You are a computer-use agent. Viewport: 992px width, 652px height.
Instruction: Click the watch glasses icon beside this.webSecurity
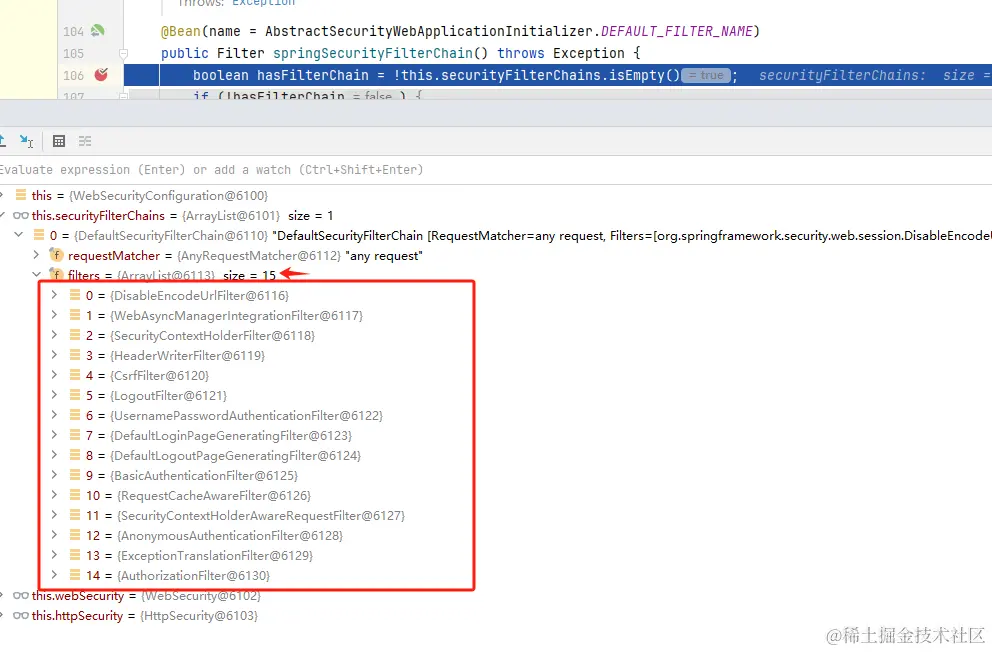(x=21, y=595)
